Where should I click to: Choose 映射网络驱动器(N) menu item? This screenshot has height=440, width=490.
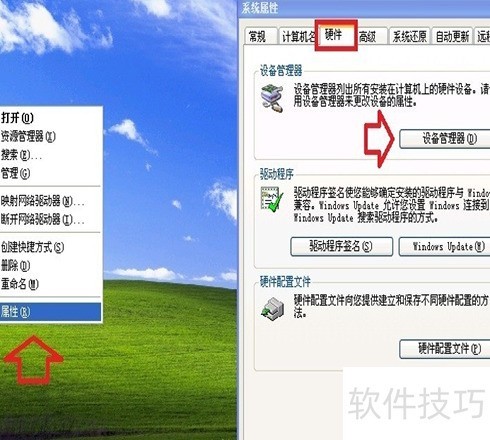coord(50,201)
